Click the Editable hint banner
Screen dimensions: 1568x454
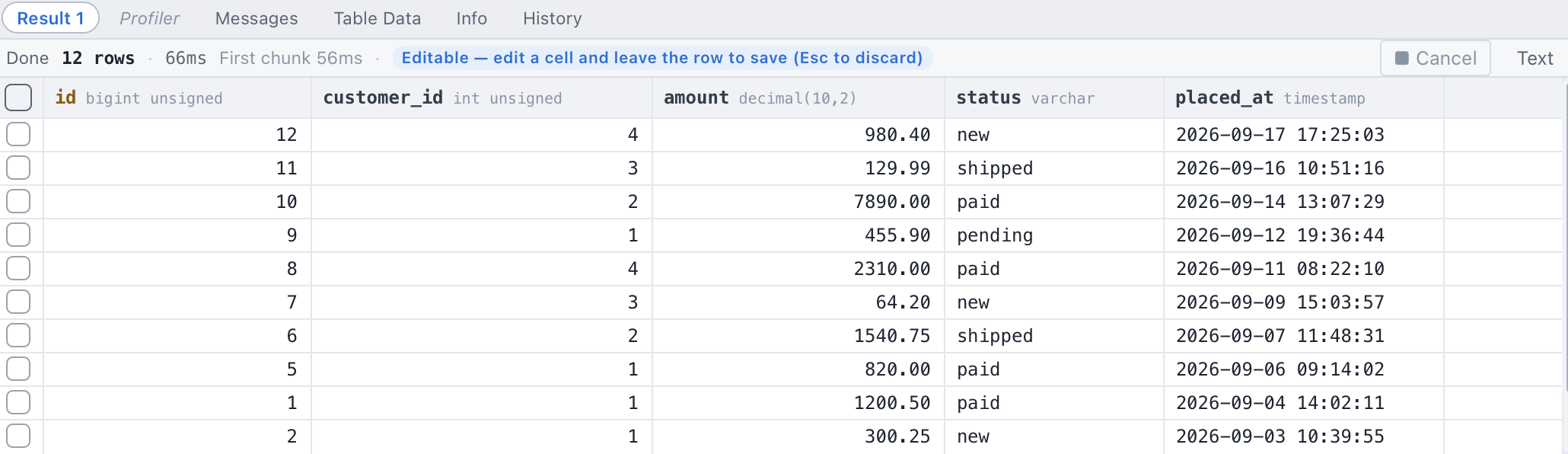pos(662,58)
